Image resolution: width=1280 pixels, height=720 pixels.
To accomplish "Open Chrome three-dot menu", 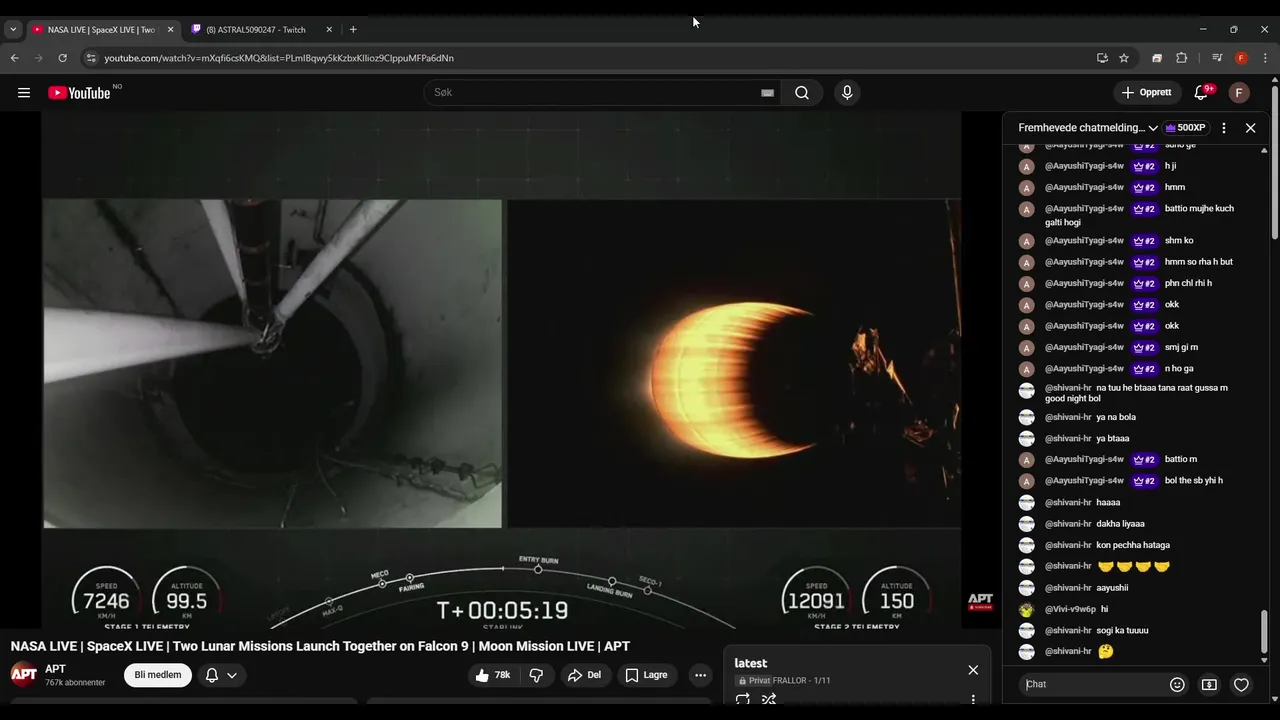I will coord(1265,58).
